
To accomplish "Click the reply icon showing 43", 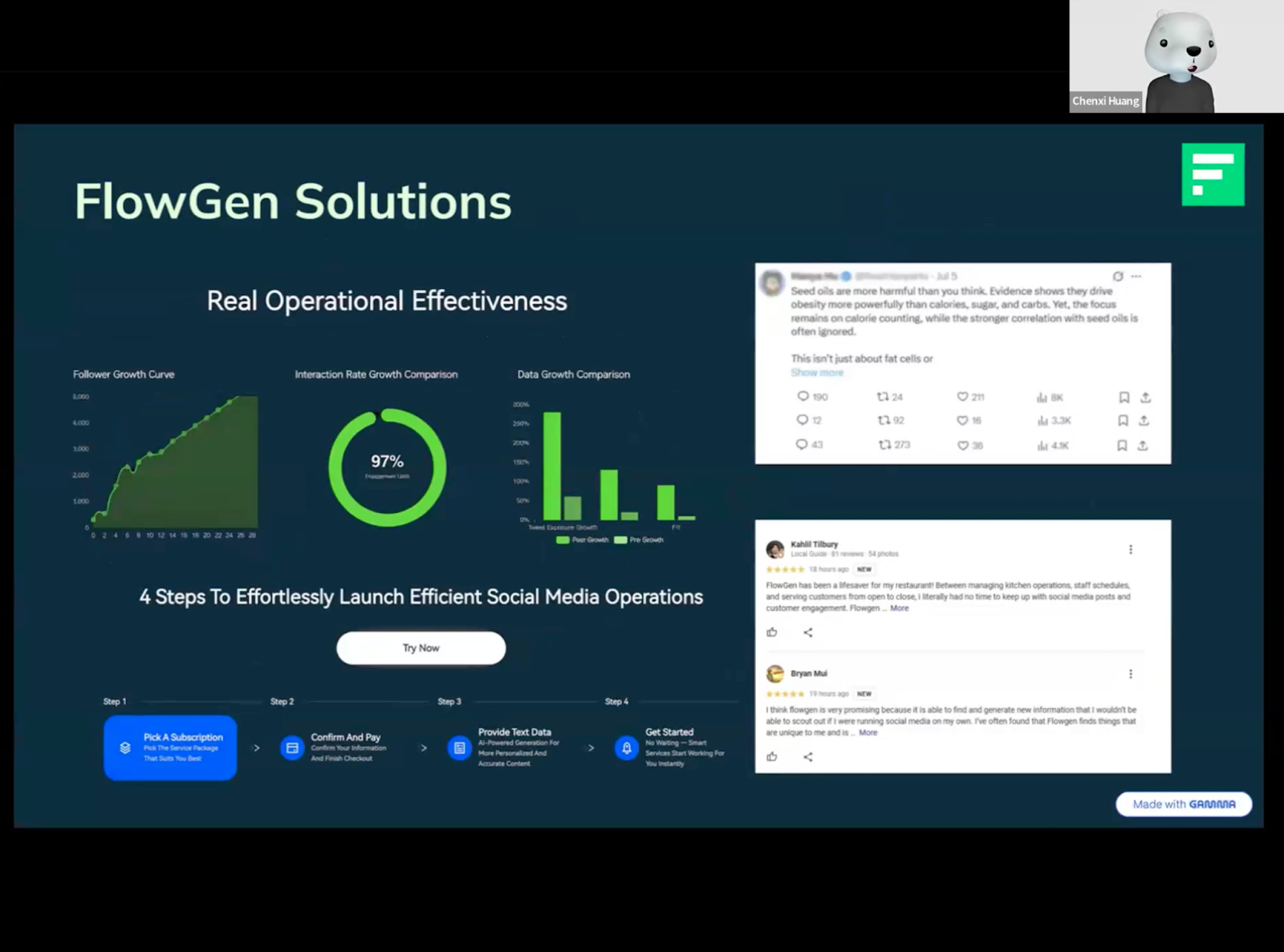I will (802, 444).
